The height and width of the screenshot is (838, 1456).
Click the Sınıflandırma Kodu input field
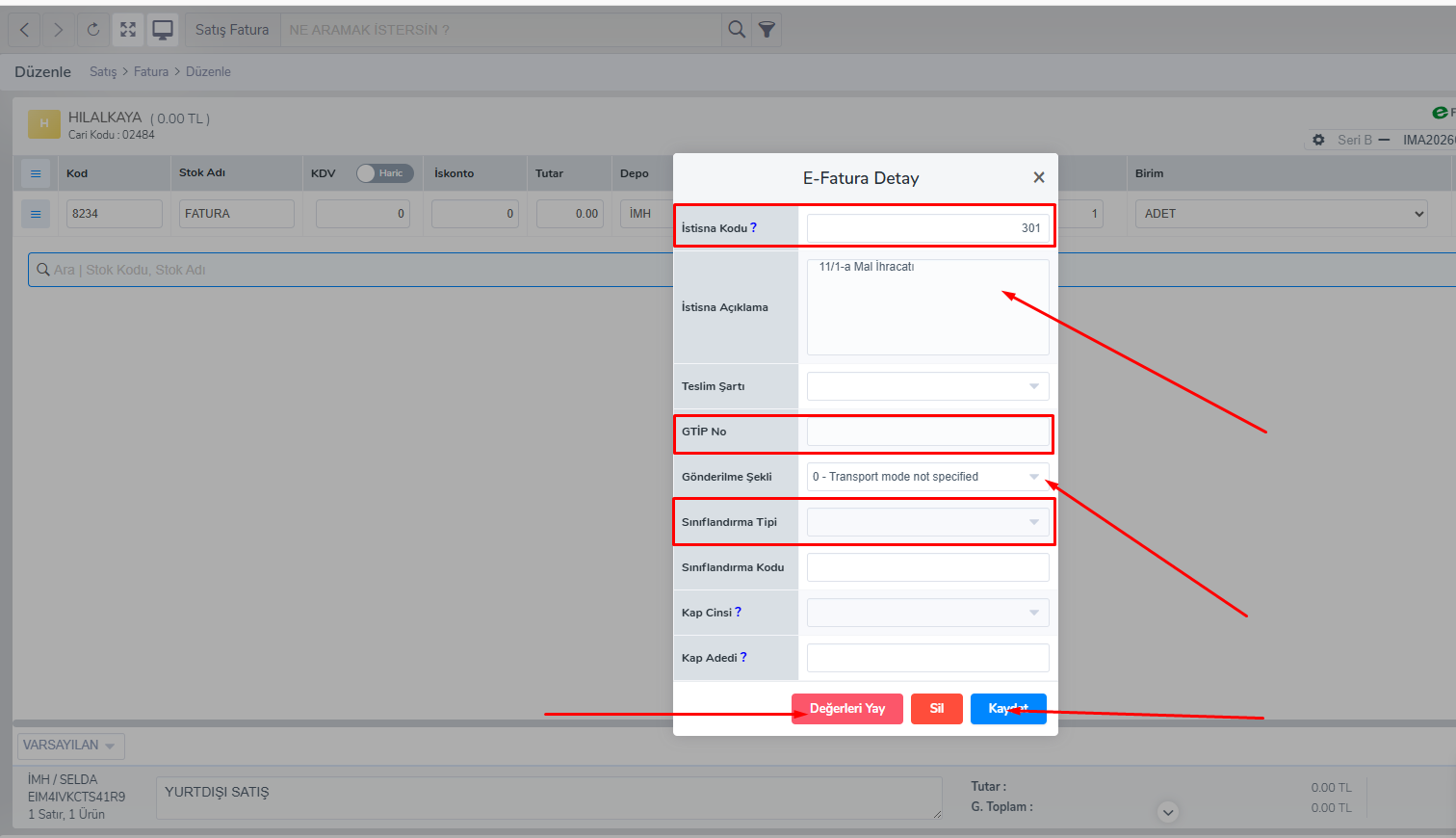coord(928,567)
